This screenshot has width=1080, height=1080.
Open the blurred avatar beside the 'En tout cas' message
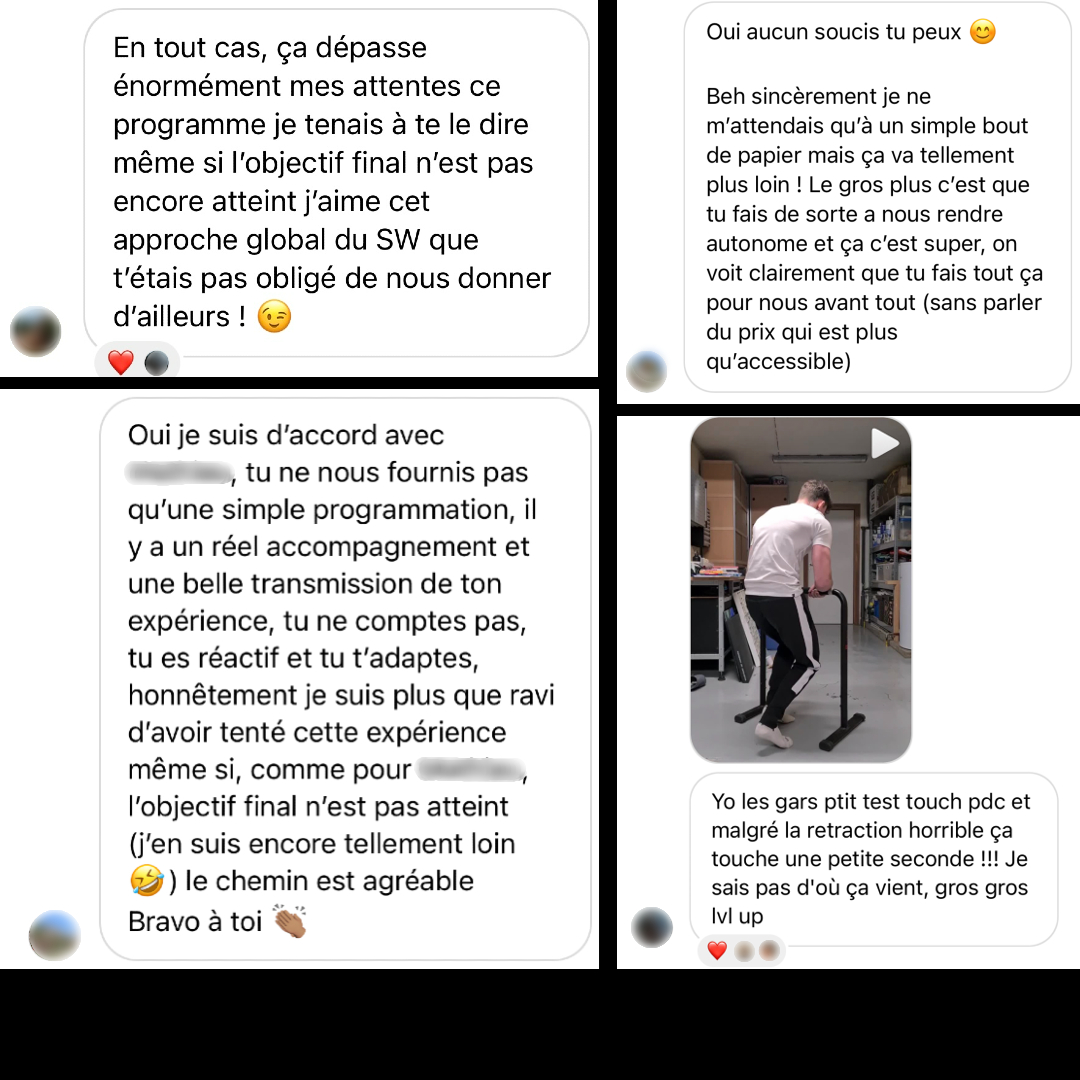[x=36, y=331]
